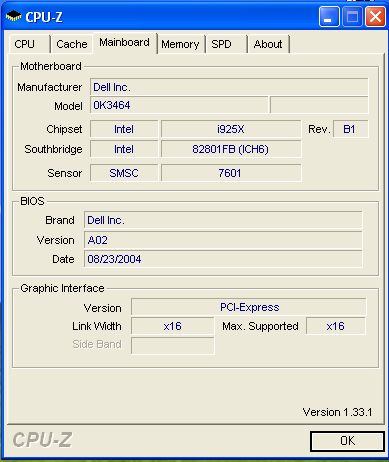Viewport: 389px width, 462px height.
Task: Click the Motherboard group heading
Action: [51, 66]
